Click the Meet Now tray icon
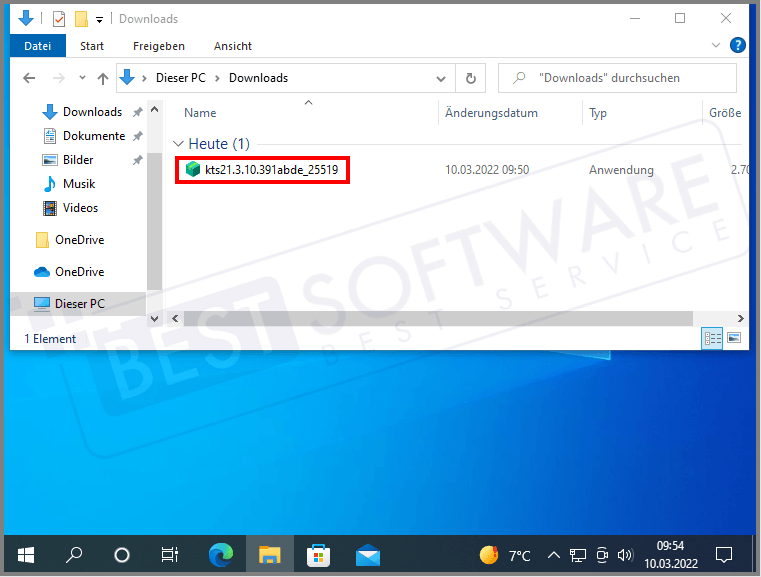The image size is (761, 577). 602,555
